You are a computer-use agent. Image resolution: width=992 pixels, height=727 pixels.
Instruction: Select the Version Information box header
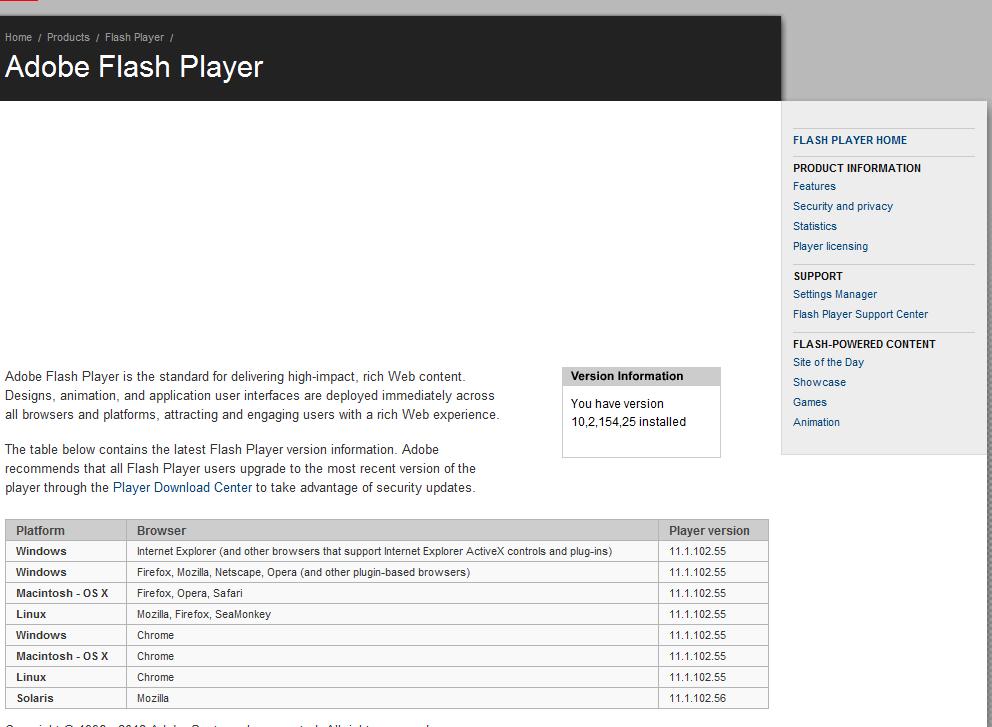coord(641,376)
